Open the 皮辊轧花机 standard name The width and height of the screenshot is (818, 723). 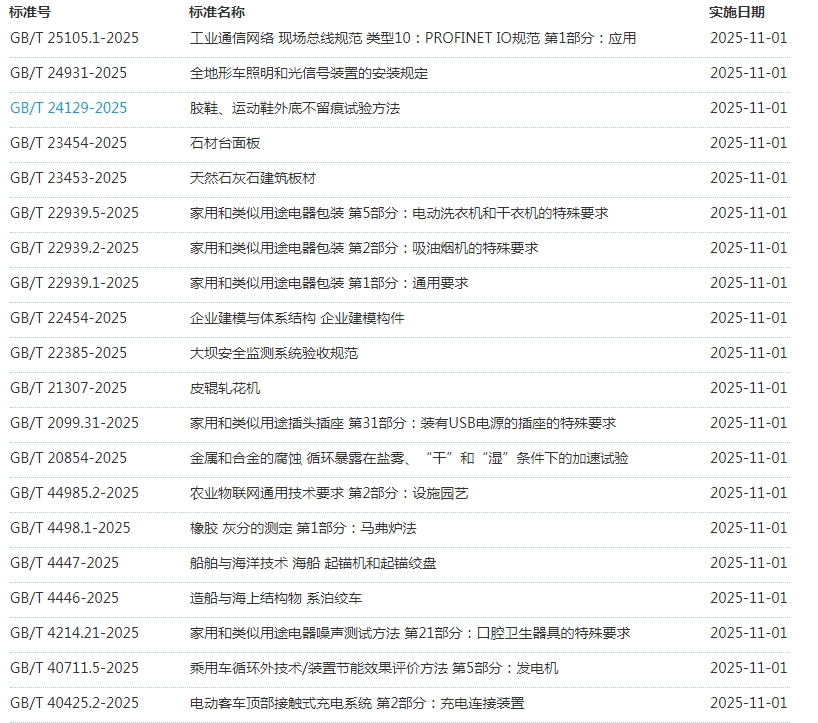point(225,388)
